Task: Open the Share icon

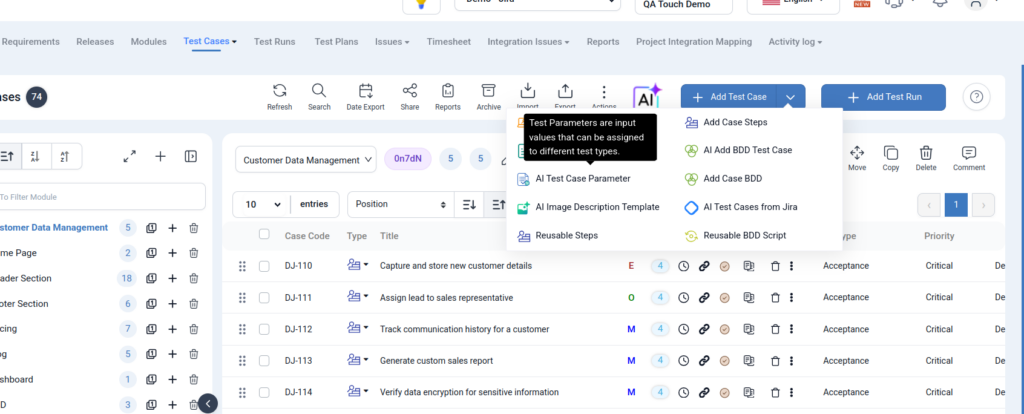Action: pyautogui.click(x=410, y=92)
